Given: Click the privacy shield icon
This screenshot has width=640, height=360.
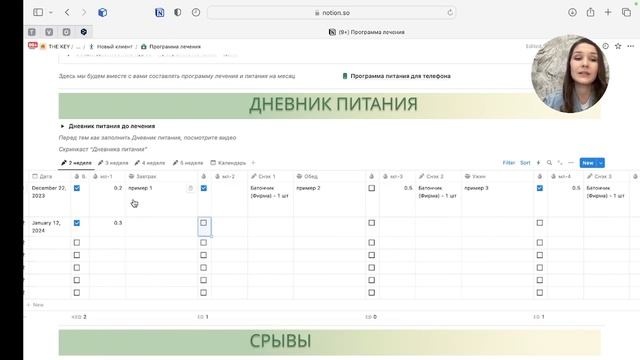Looking at the screenshot, I should [178, 12].
